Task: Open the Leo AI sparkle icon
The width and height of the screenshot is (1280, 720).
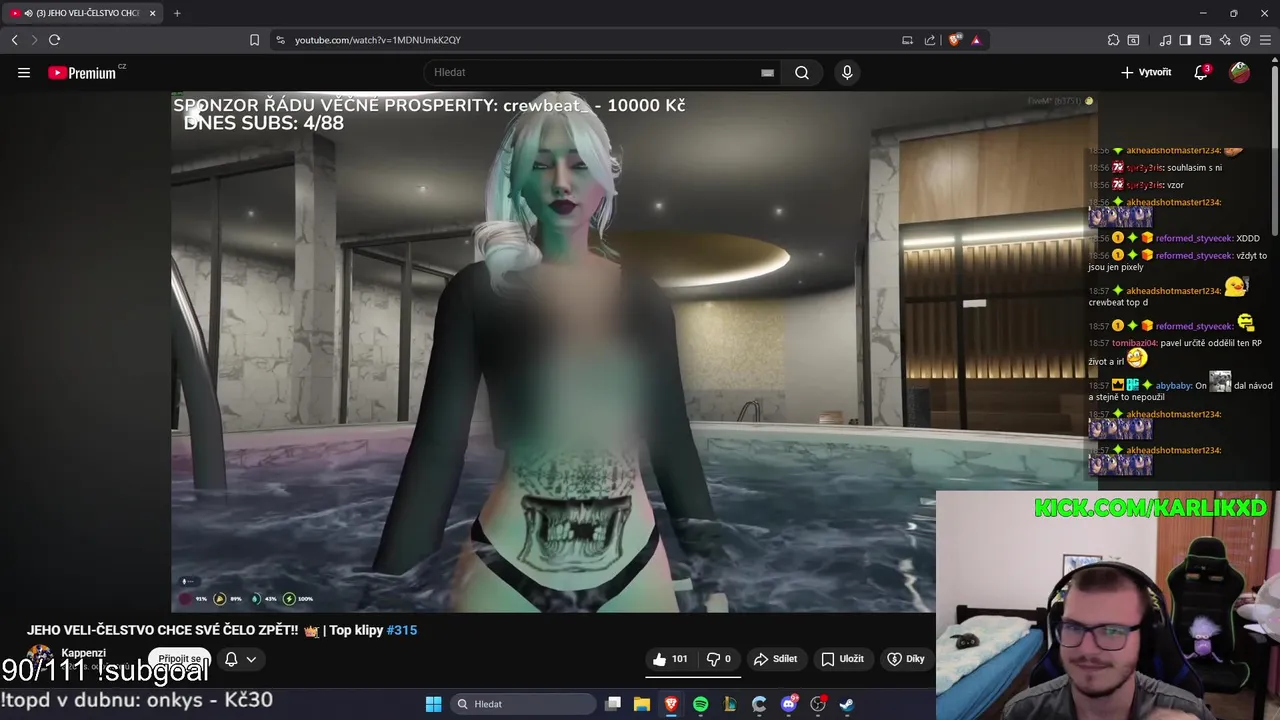Action: (x=1225, y=40)
